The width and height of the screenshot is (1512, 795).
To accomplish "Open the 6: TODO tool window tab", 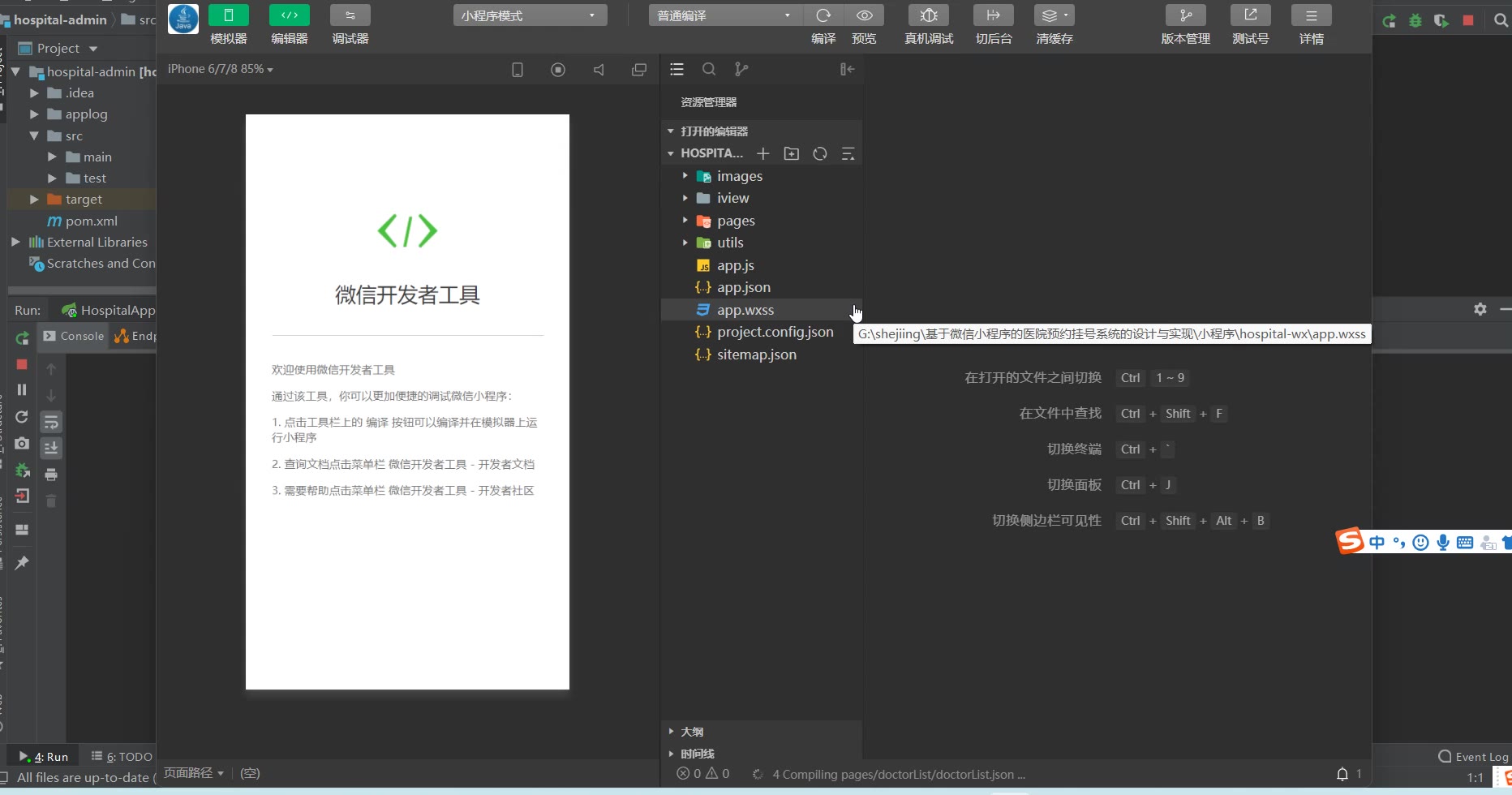I will coord(122,757).
